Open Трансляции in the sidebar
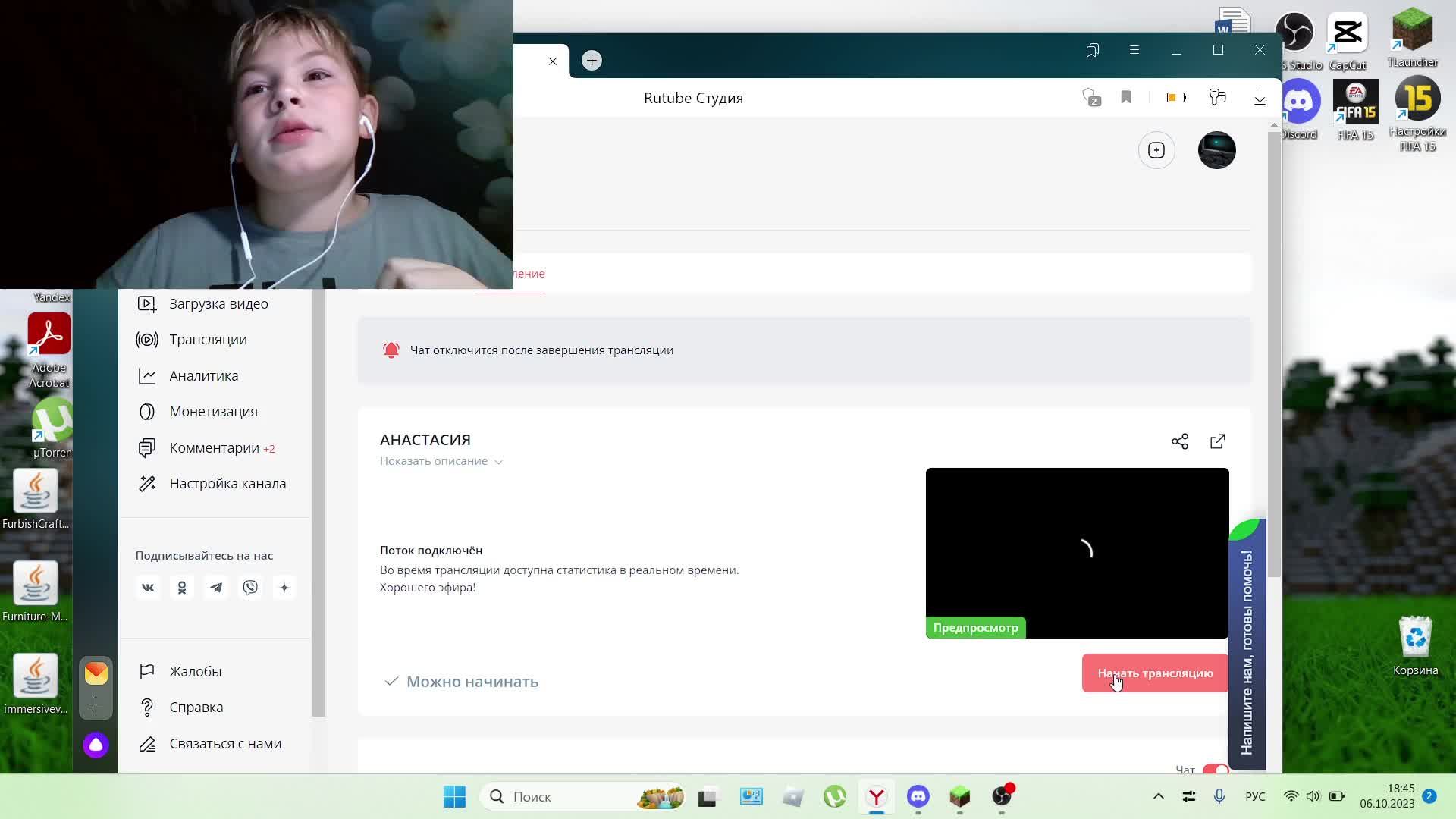The image size is (1456, 819). click(x=208, y=340)
